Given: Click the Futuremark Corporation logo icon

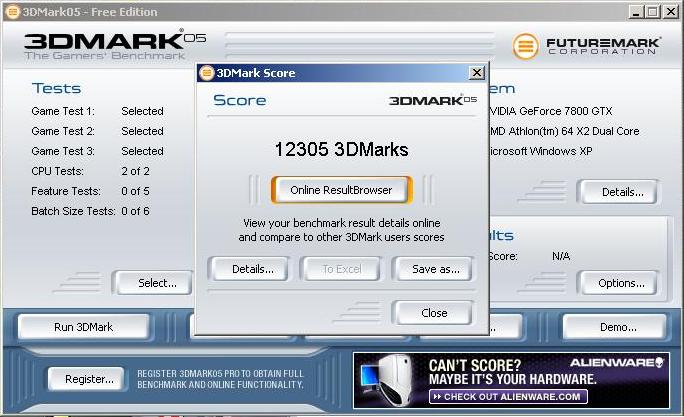Looking at the screenshot, I should click(525, 46).
